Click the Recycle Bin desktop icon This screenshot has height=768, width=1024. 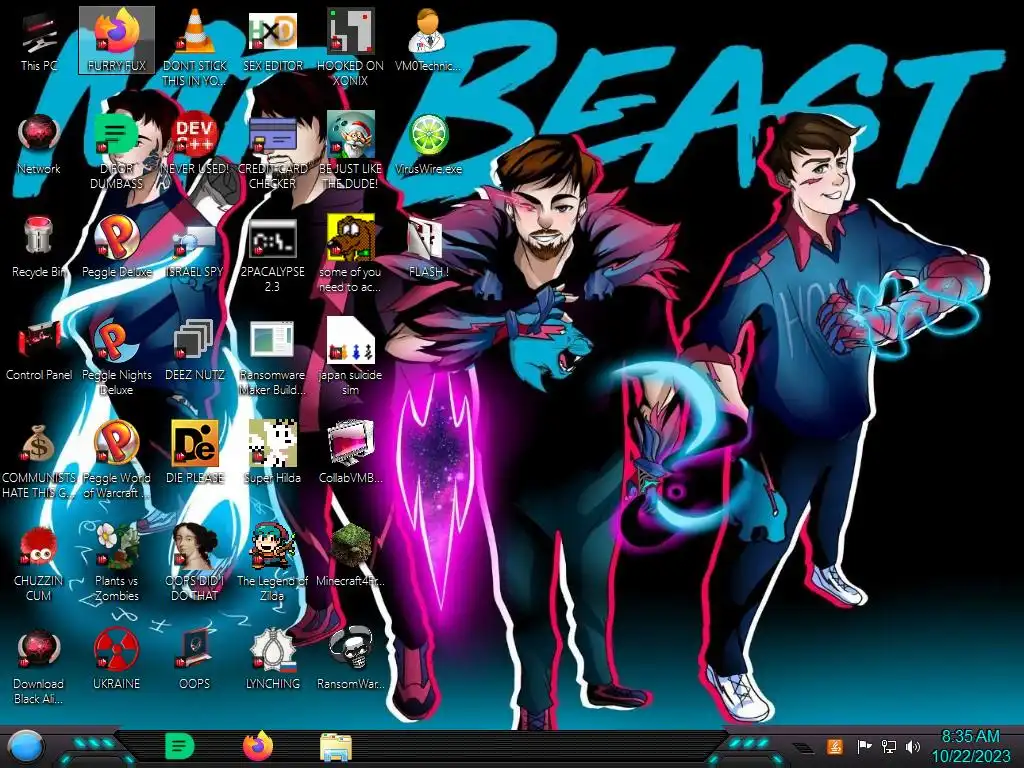coord(39,248)
